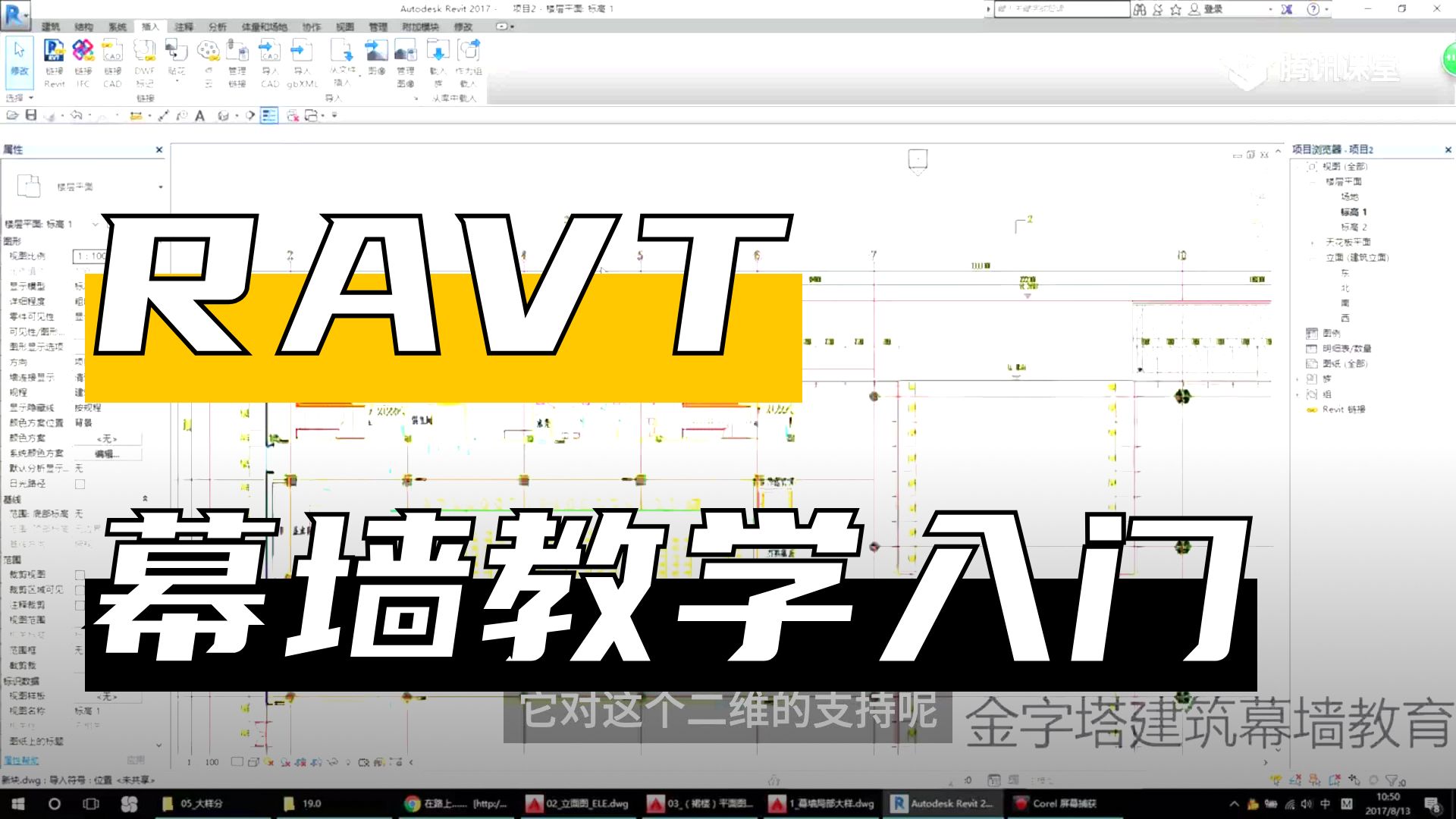Select the Import CAD tool
Viewport: 1456px width, 819px height.
point(270,61)
